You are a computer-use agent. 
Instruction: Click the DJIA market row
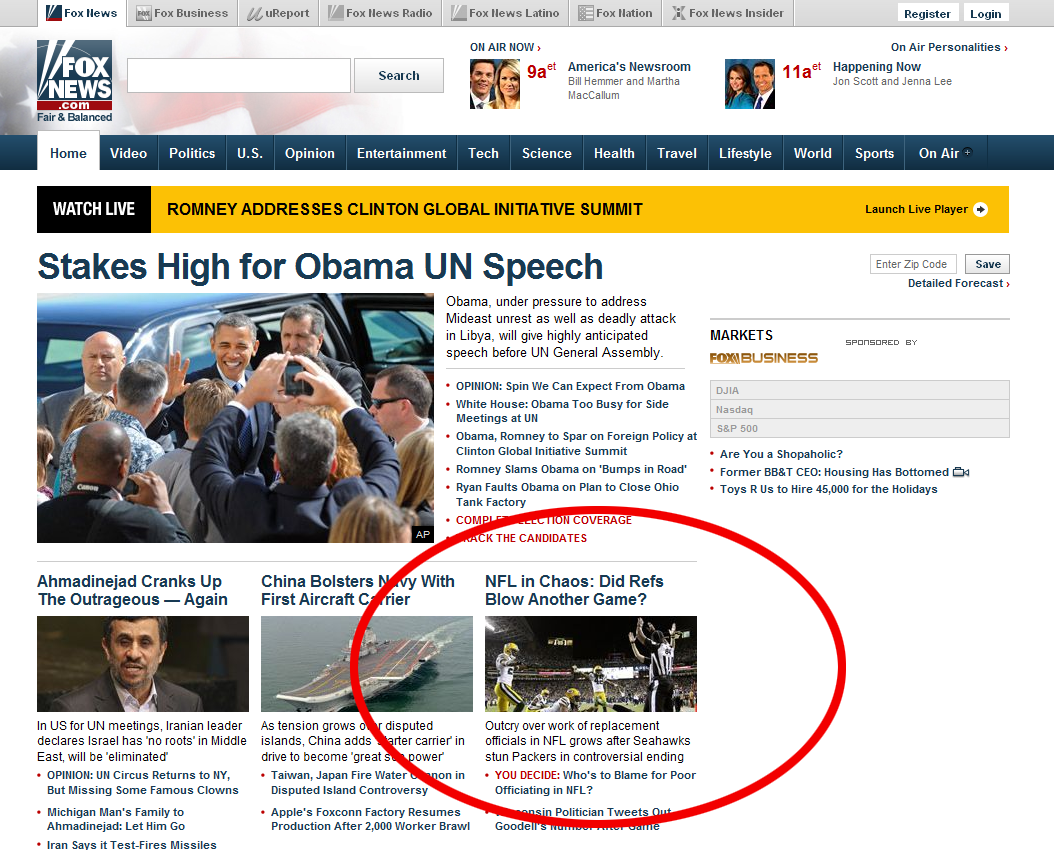tap(860, 390)
